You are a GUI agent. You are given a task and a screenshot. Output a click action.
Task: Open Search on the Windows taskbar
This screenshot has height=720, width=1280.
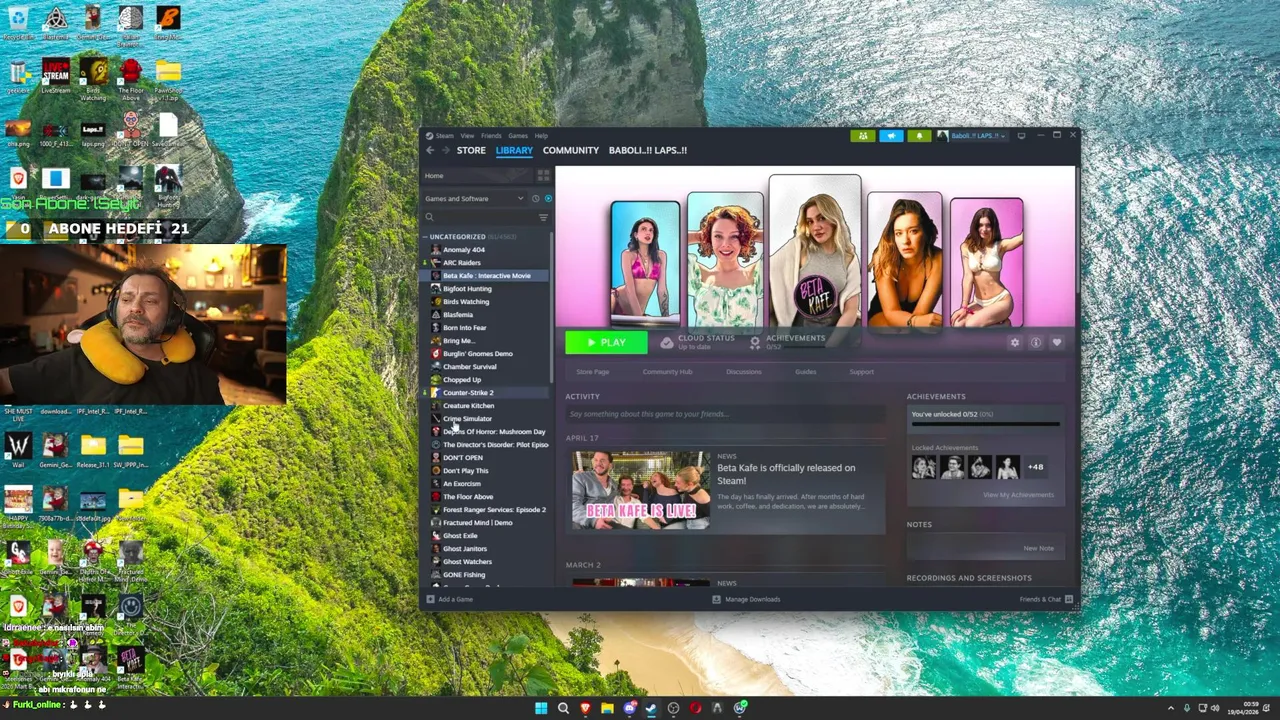point(563,708)
